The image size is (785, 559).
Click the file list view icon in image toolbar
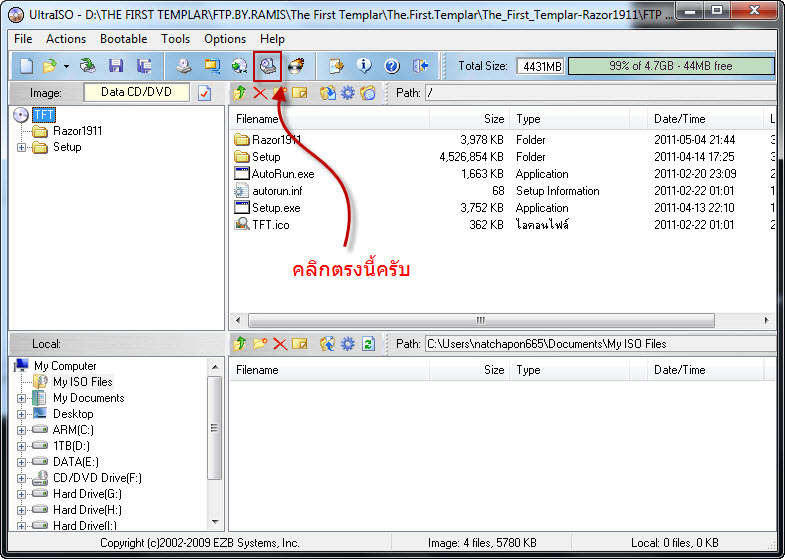[368, 93]
